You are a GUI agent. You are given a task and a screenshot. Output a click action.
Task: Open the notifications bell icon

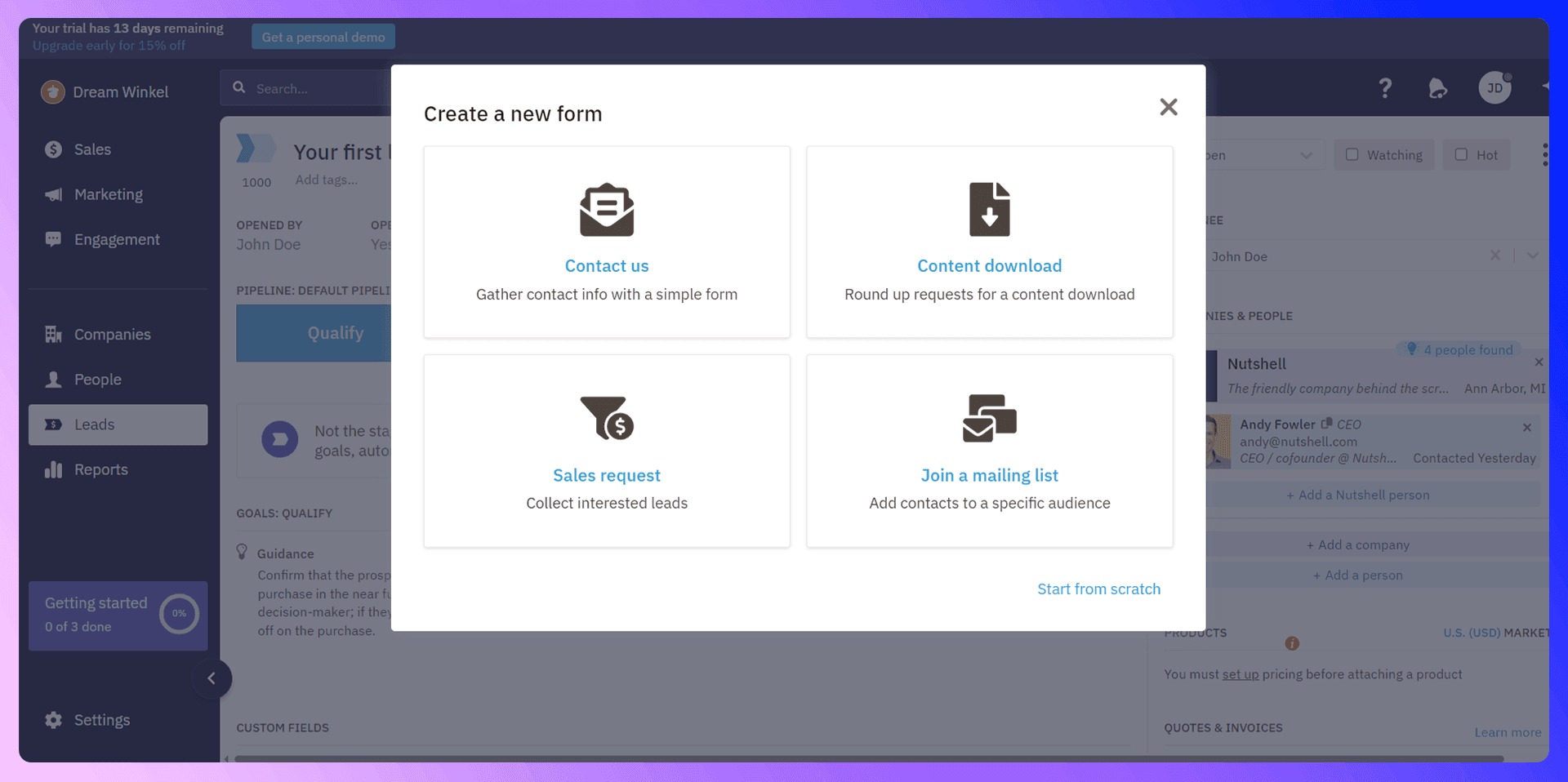(x=1438, y=88)
